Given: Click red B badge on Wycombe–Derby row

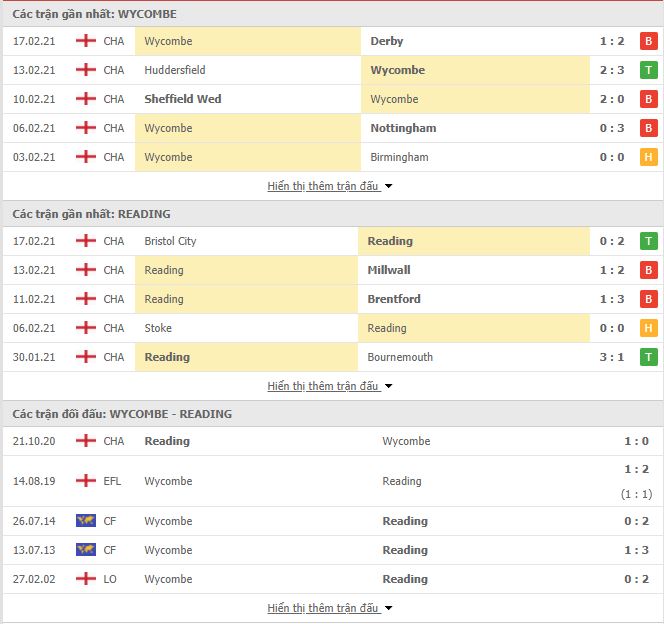Looking at the screenshot, I should click(x=648, y=41).
